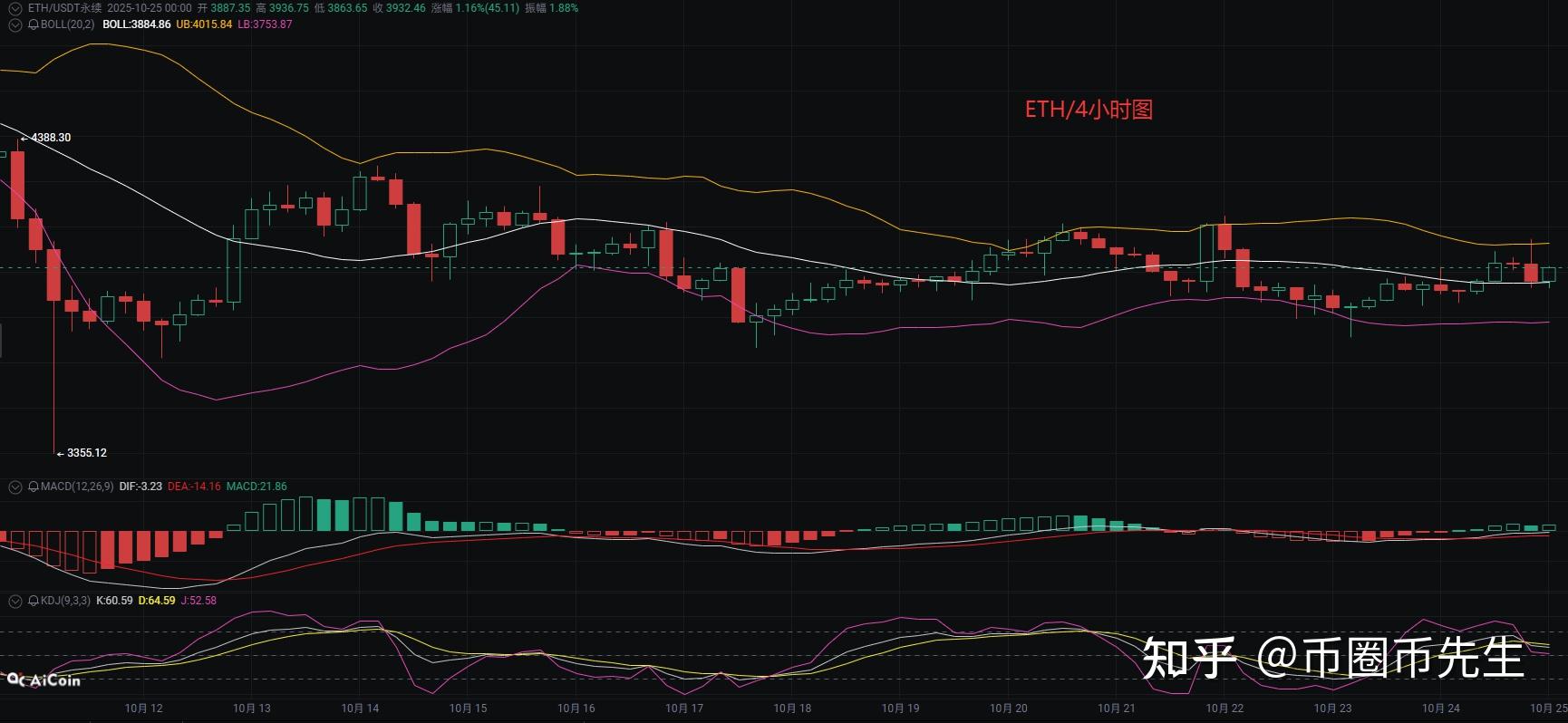Open the ETH/USDT永续 symbol name
Screen dimensions: 1568x723
pyautogui.click(x=64, y=8)
